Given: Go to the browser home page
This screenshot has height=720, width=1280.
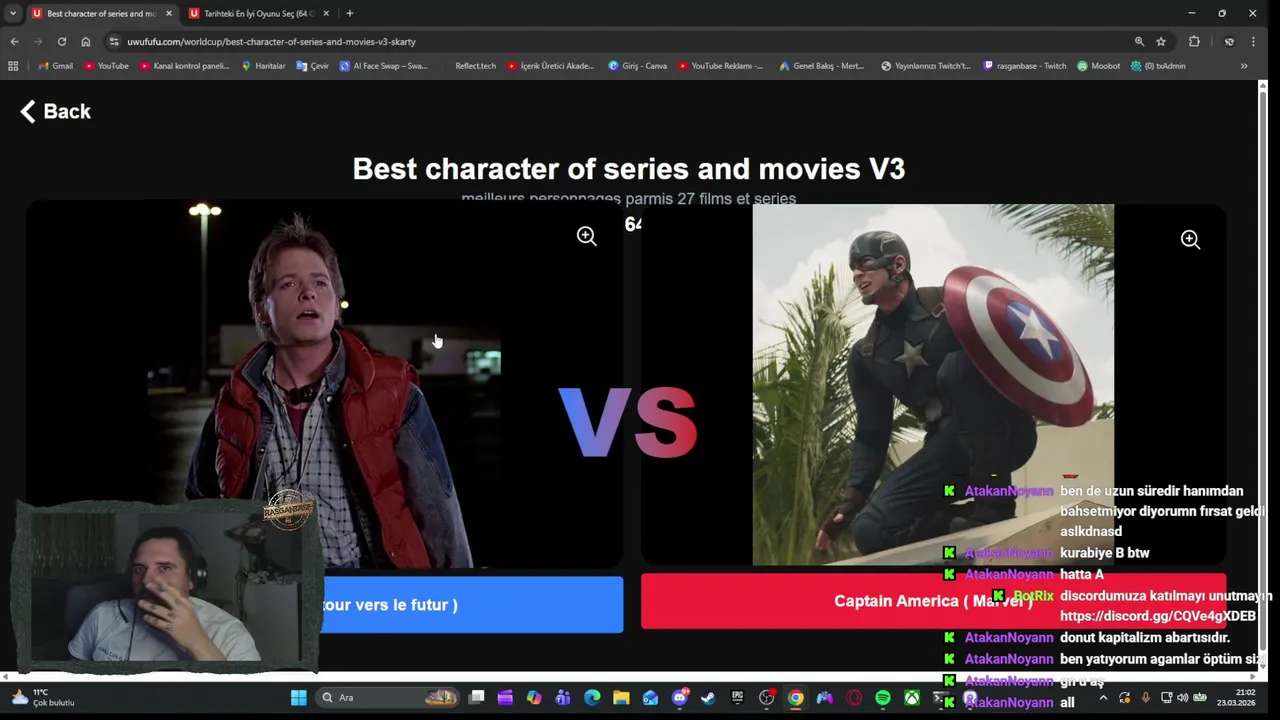Looking at the screenshot, I should pyautogui.click(x=86, y=41).
